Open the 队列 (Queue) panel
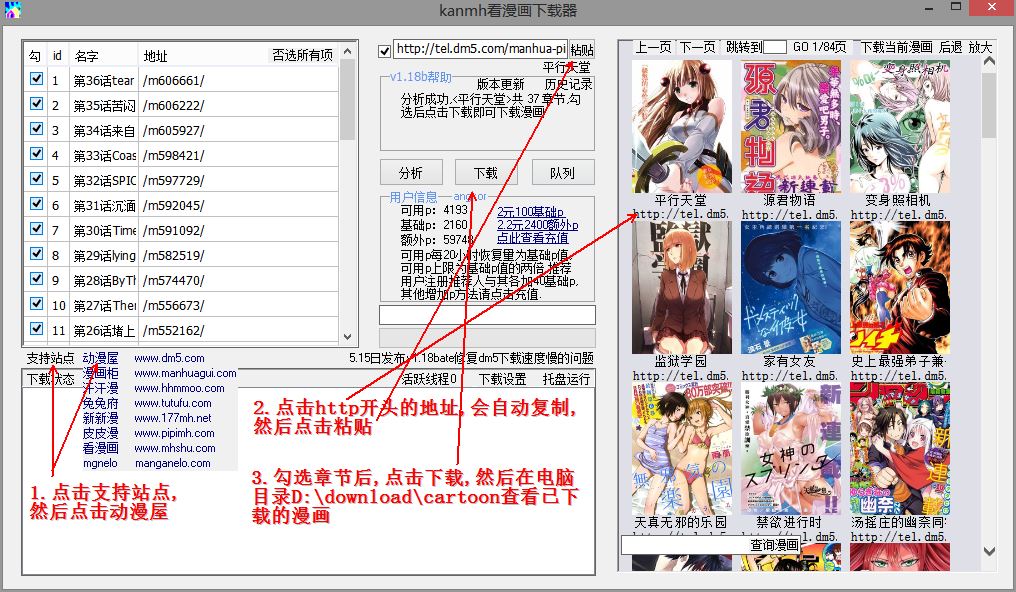The height and width of the screenshot is (592, 1016). click(x=563, y=171)
